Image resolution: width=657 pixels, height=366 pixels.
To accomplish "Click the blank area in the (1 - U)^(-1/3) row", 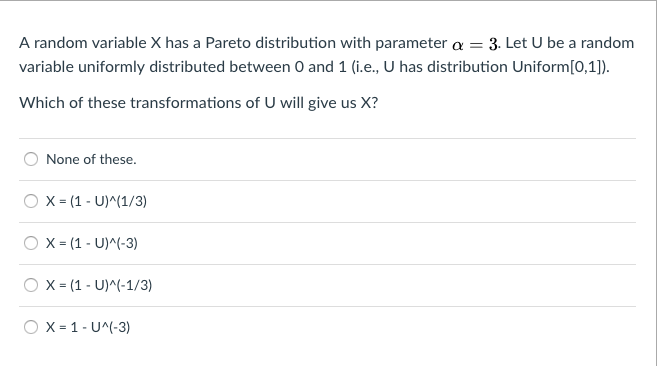I will pyautogui.click(x=394, y=285).
